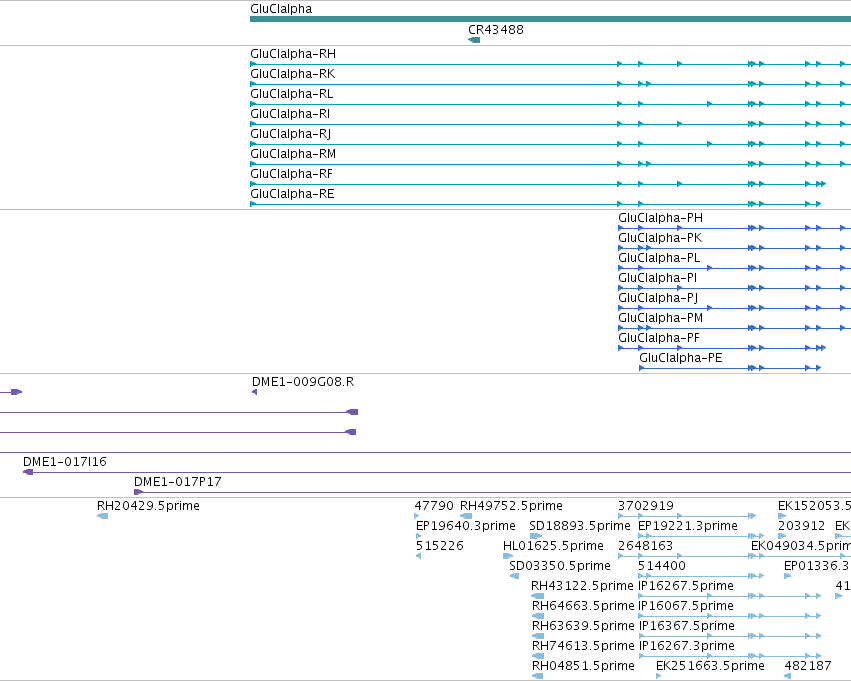Click the RH20429.5prime EST label

coord(148,506)
